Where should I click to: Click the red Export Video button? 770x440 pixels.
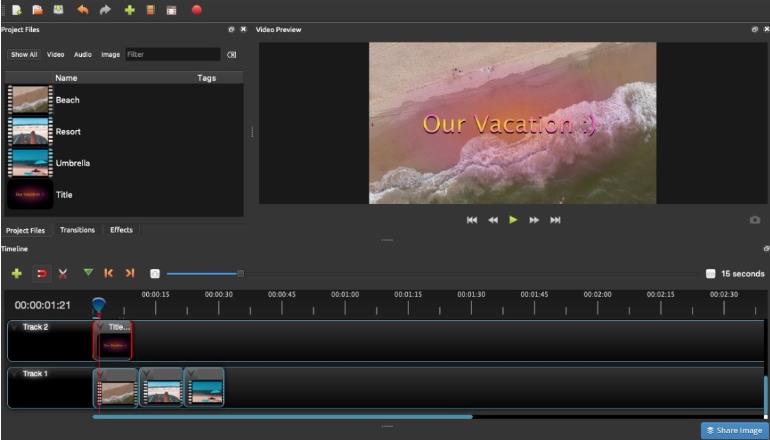coord(196,10)
